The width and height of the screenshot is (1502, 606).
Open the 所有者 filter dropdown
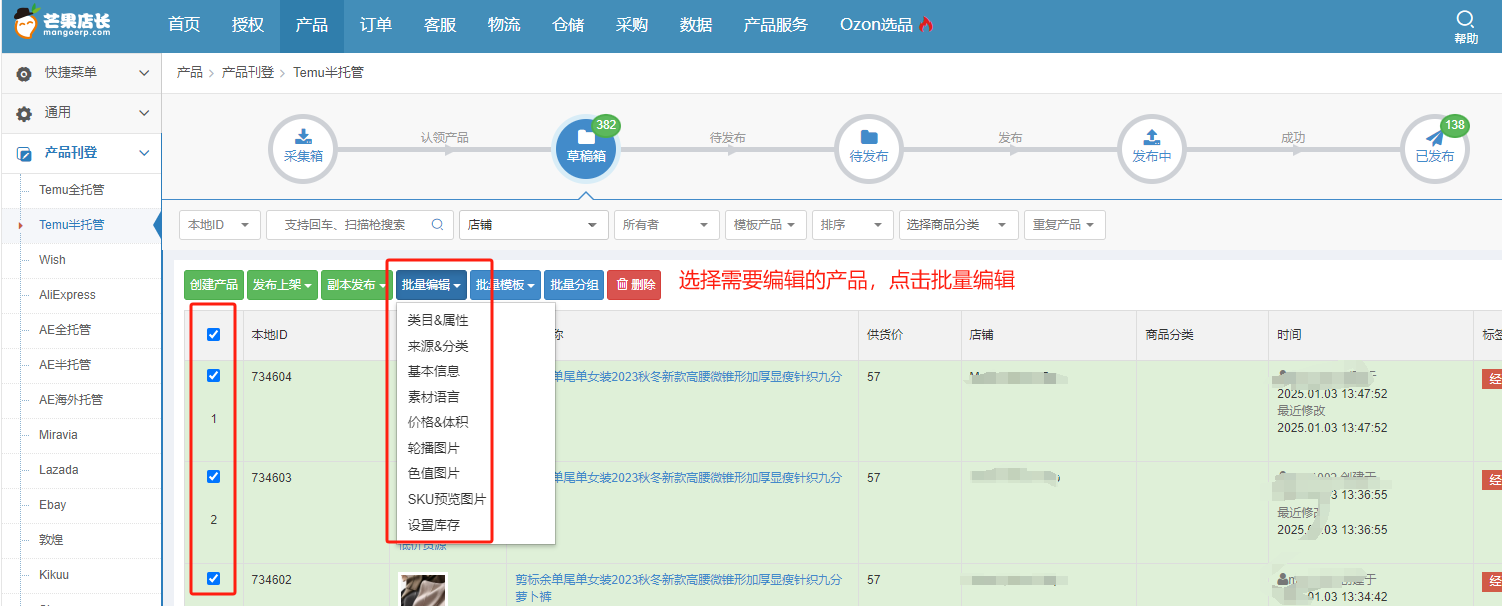(666, 225)
